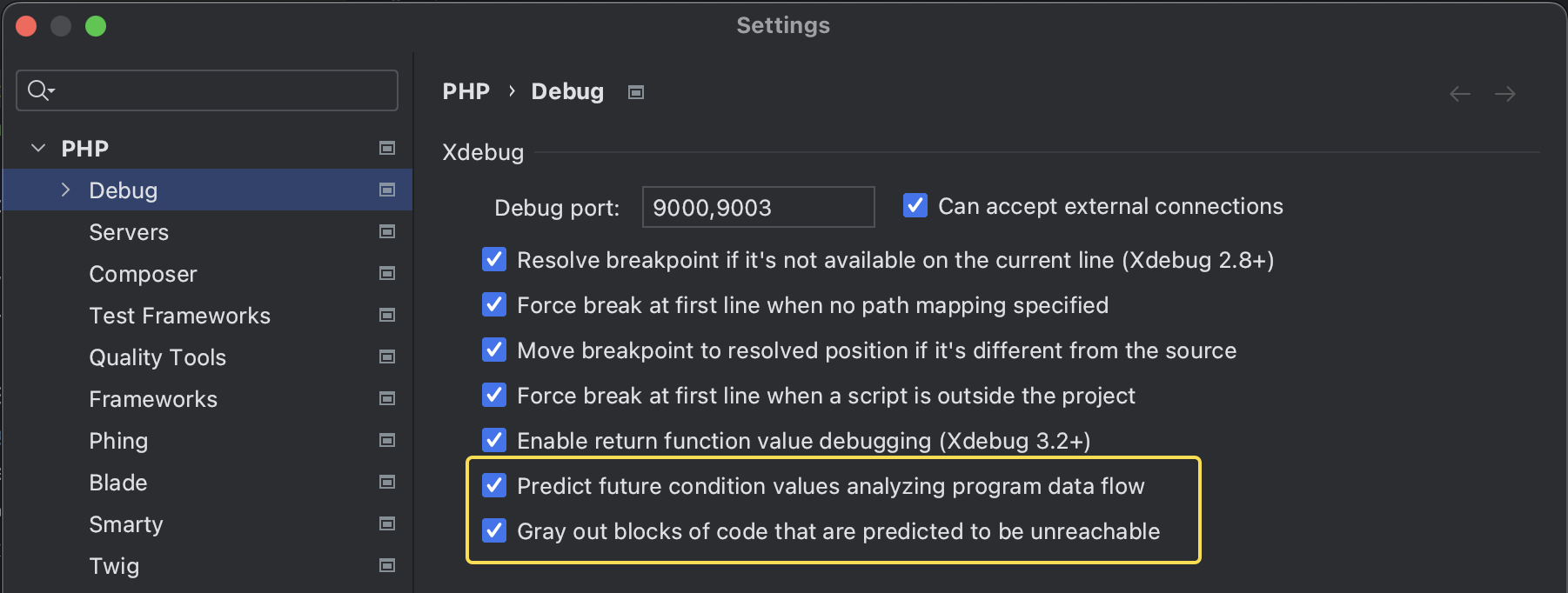Click the forward arrow in settings header
This screenshot has width=1568, height=593.
[x=1505, y=94]
